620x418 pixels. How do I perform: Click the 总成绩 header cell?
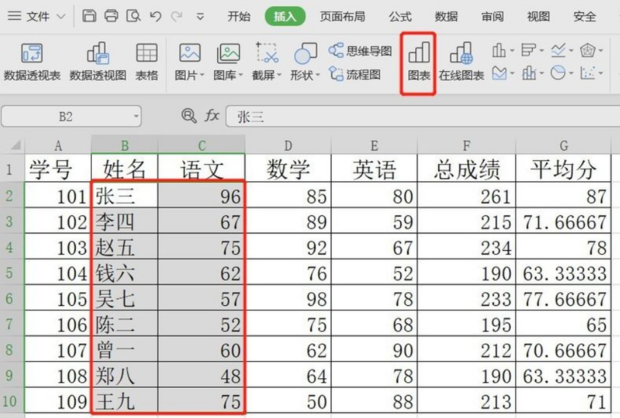coord(467,169)
